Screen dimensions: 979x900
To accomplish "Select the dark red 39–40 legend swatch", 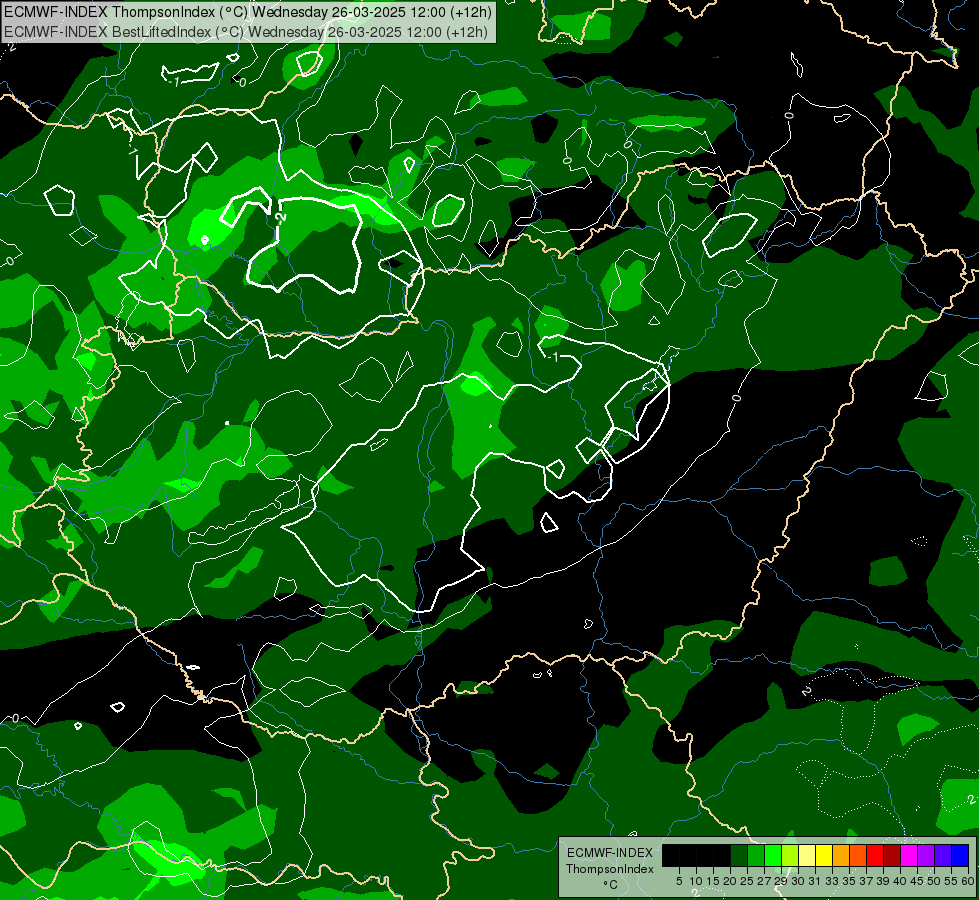I will pyautogui.click(x=892, y=856).
